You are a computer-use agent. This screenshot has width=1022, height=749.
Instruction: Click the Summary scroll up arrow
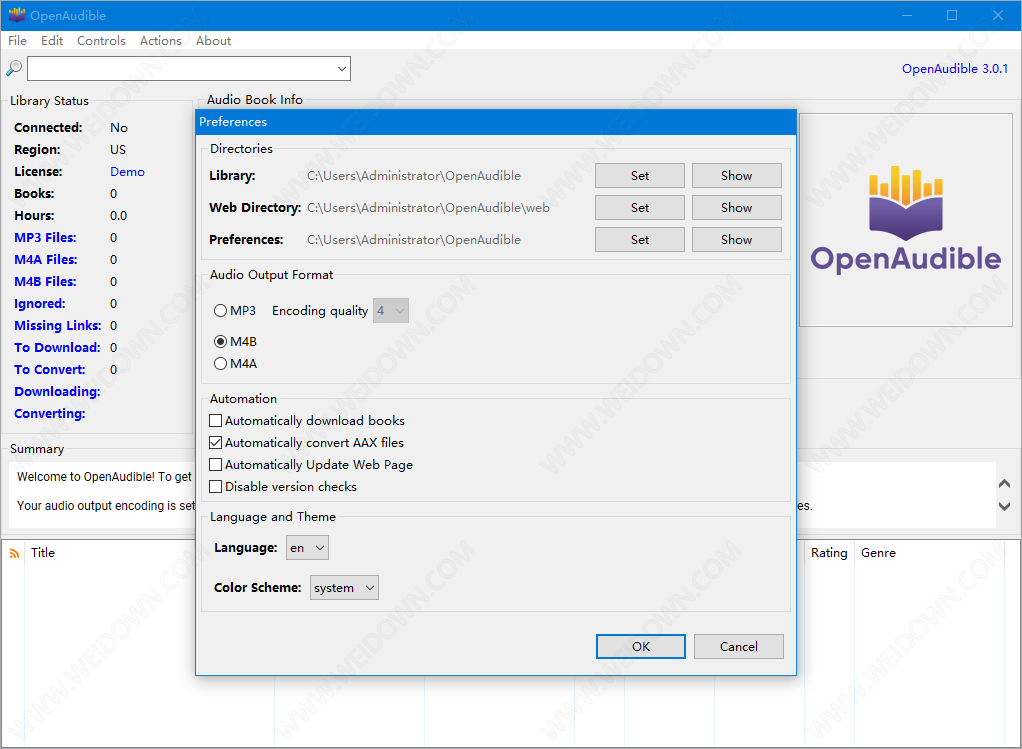[x=1004, y=484]
